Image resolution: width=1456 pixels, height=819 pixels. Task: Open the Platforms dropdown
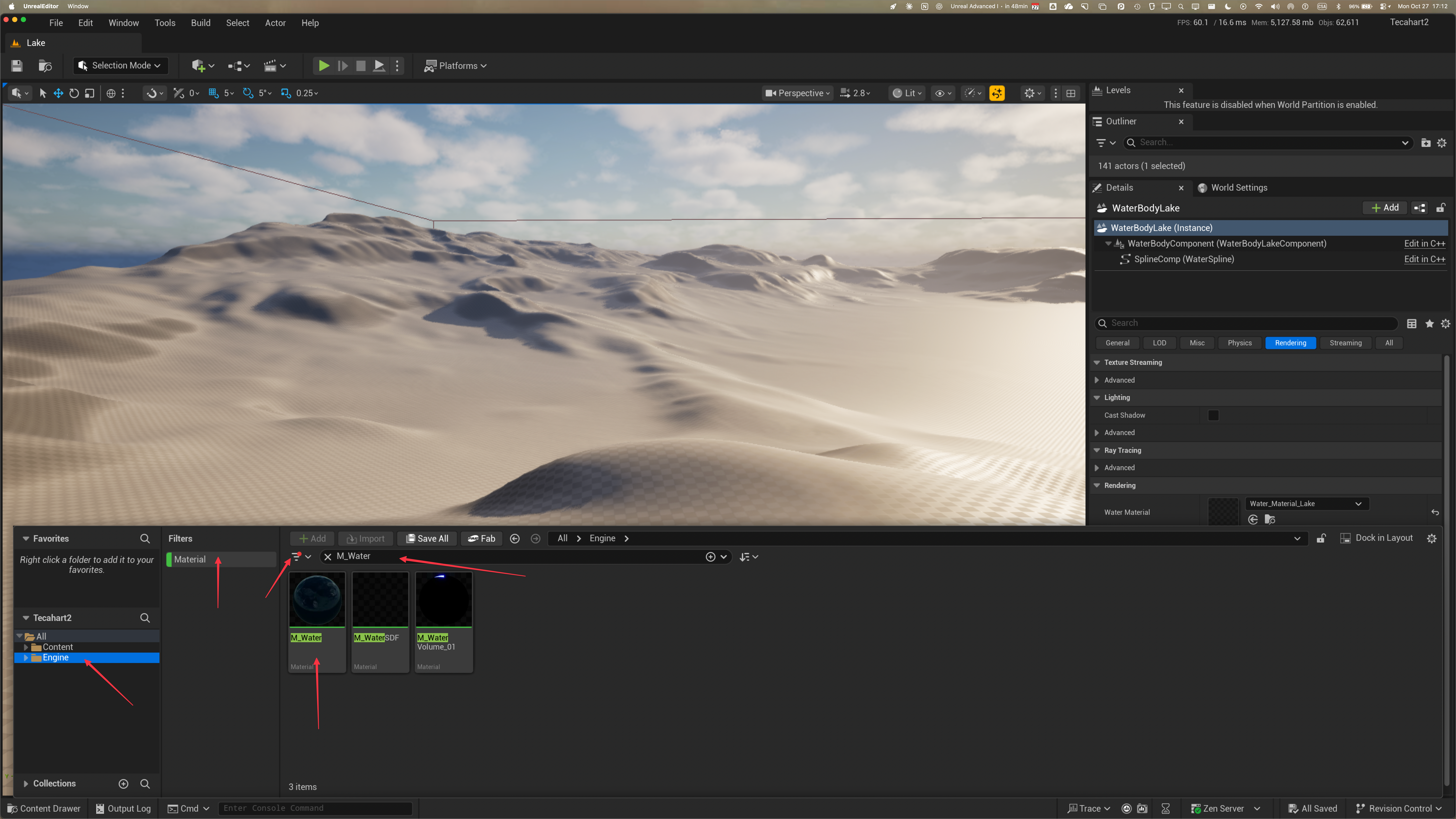click(x=456, y=66)
